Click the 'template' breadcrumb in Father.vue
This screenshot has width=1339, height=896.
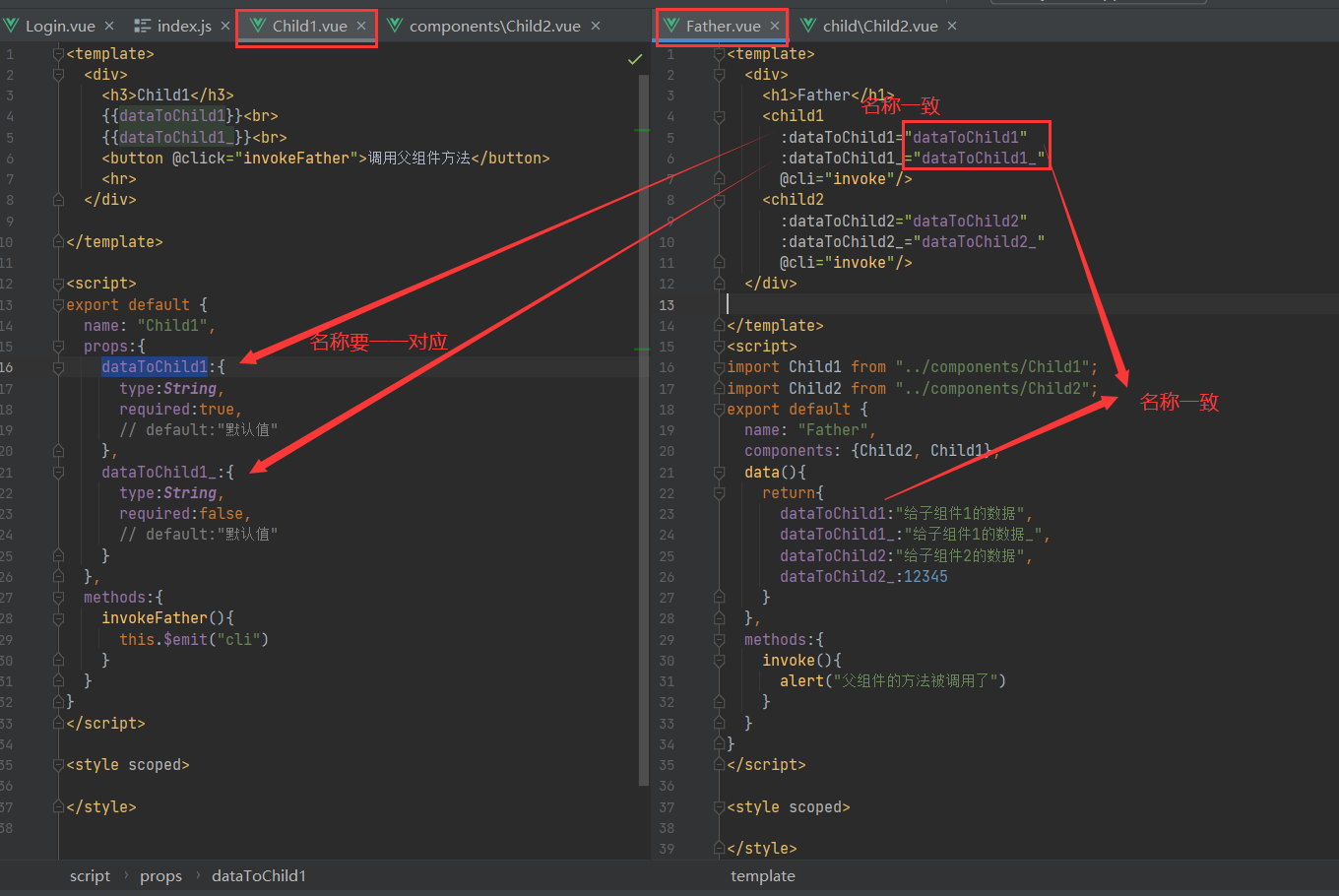[763, 875]
